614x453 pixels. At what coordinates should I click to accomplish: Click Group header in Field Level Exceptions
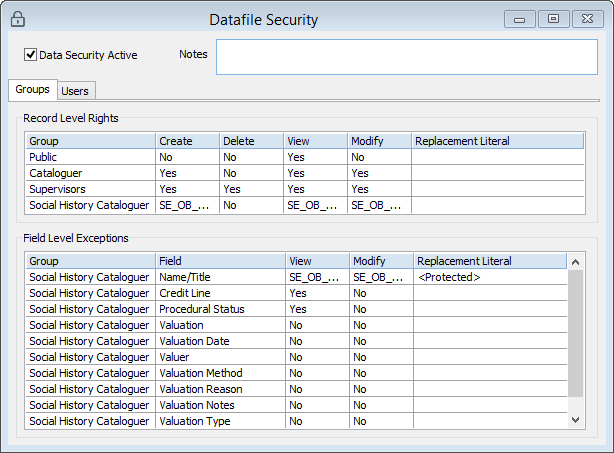point(90,261)
